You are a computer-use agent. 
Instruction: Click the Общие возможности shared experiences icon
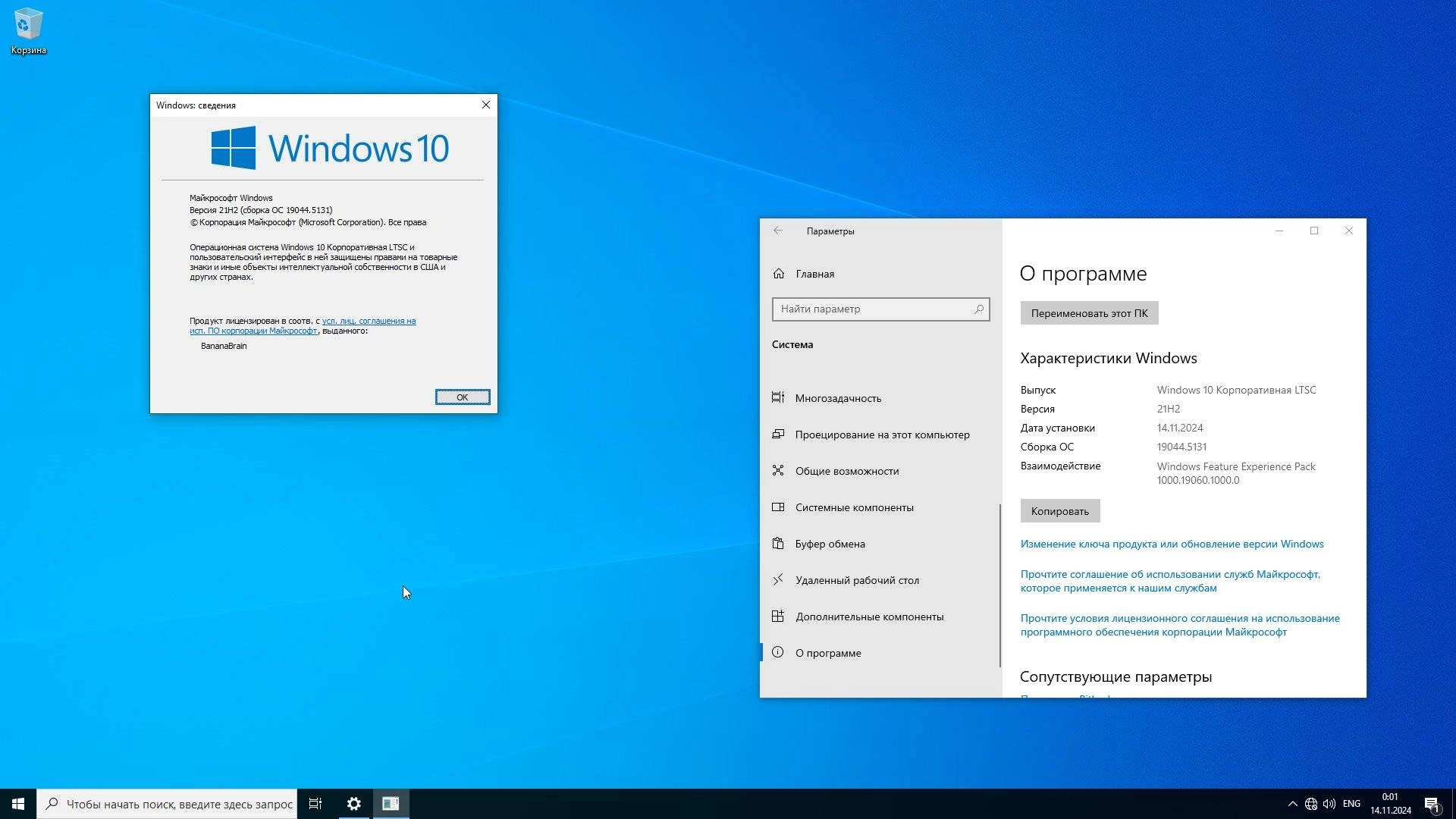click(x=778, y=470)
